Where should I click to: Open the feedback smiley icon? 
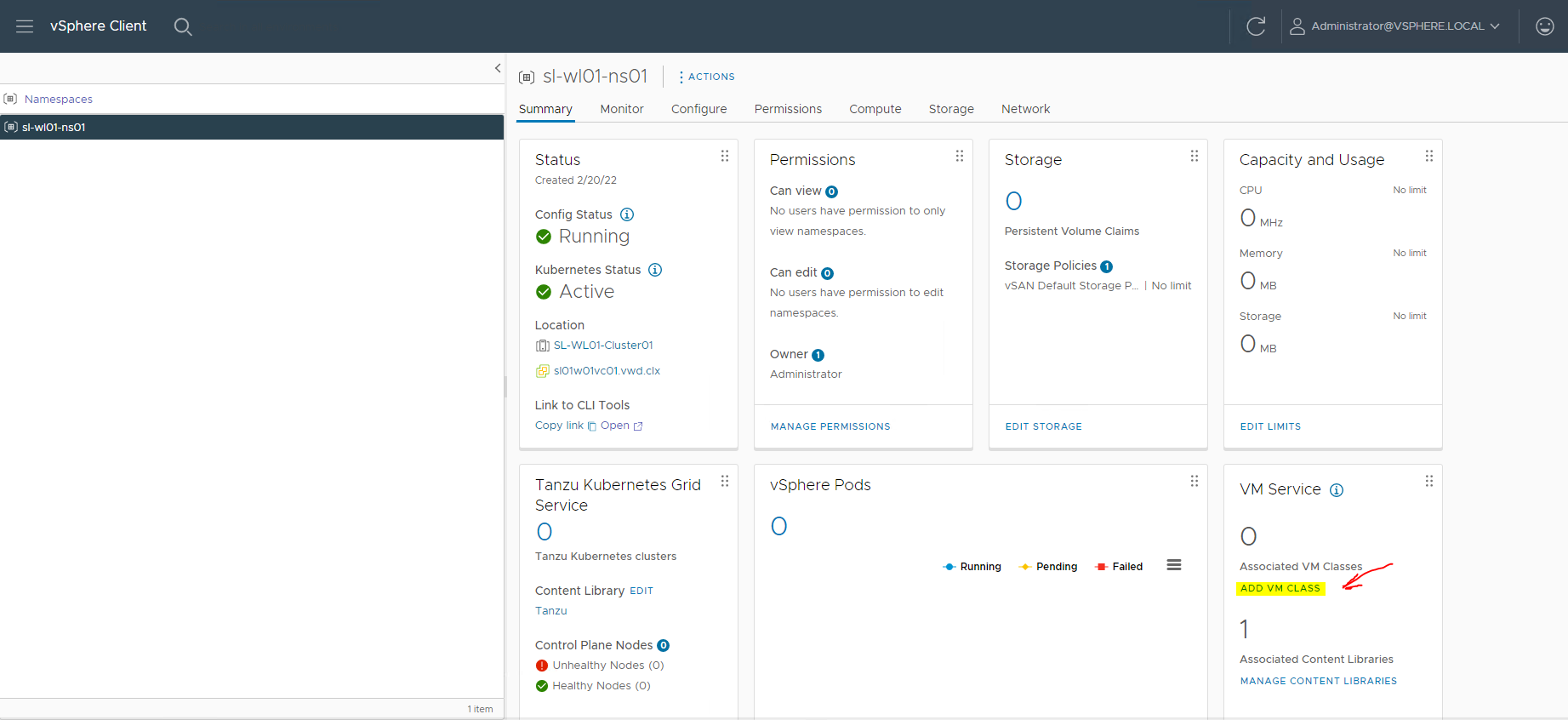pos(1545,26)
